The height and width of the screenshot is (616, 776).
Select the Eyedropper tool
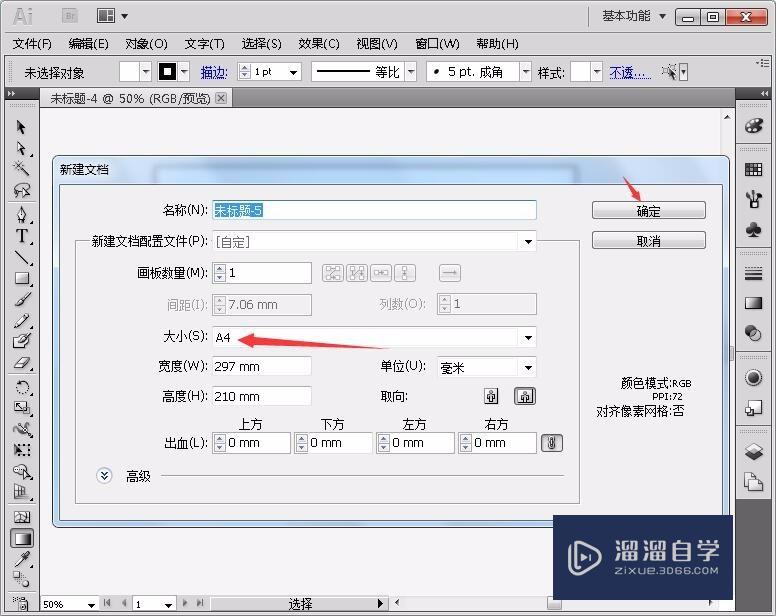point(21,560)
